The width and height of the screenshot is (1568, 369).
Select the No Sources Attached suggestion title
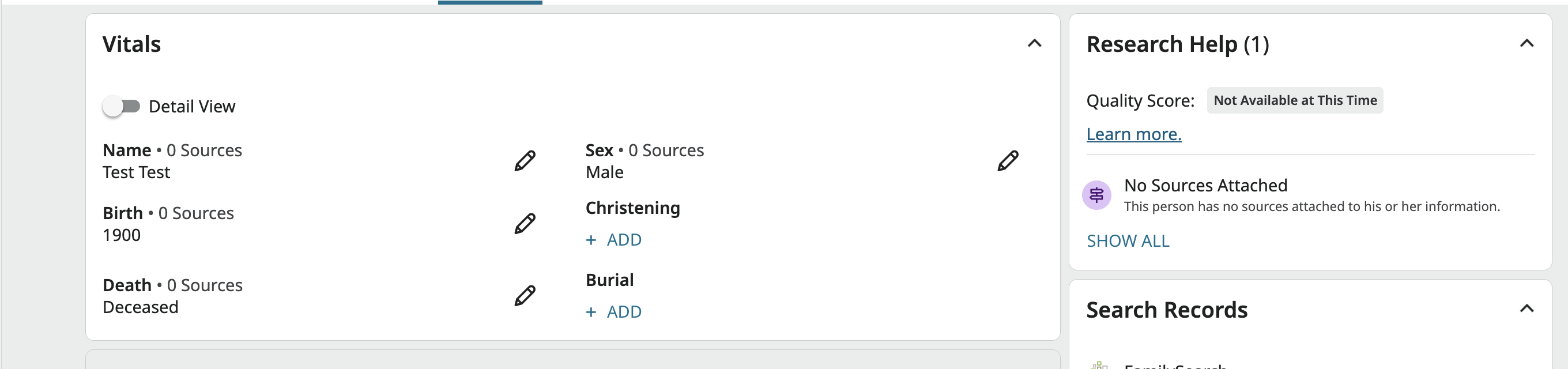1205,185
